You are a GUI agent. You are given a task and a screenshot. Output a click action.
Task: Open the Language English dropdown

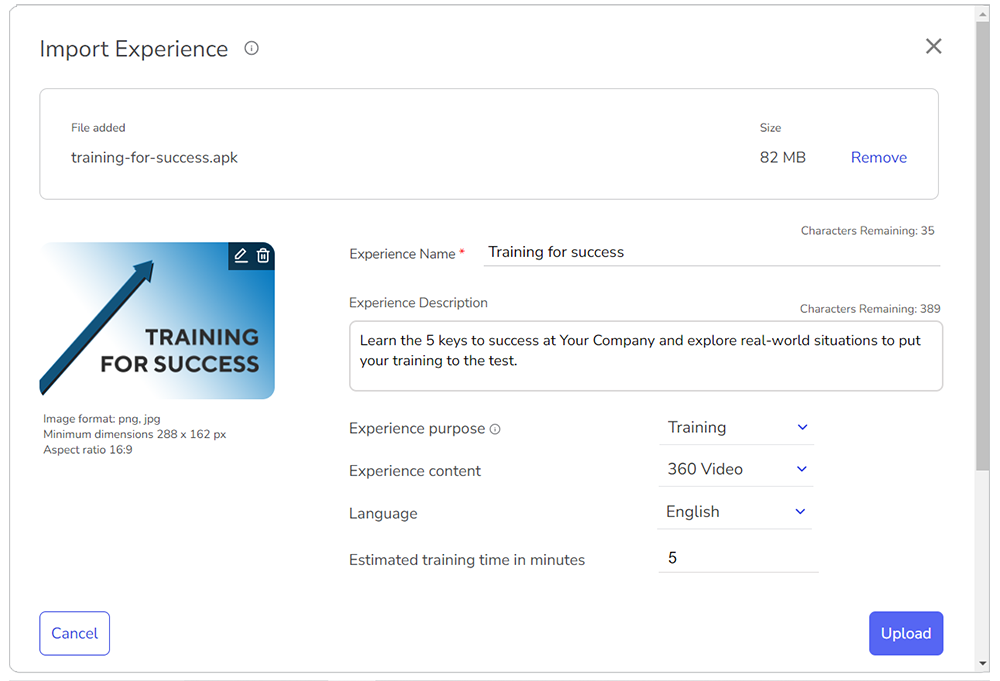[x=735, y=511]
